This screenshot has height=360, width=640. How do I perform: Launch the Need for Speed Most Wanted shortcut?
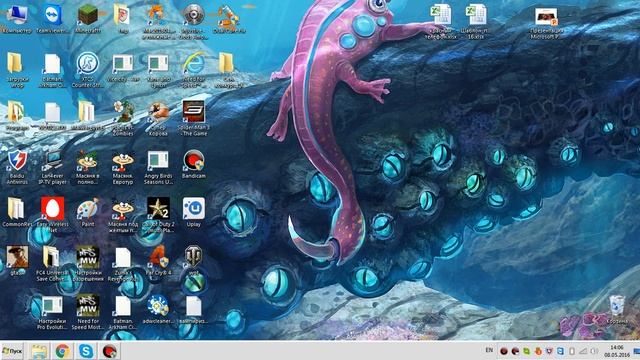click(88, 313)
